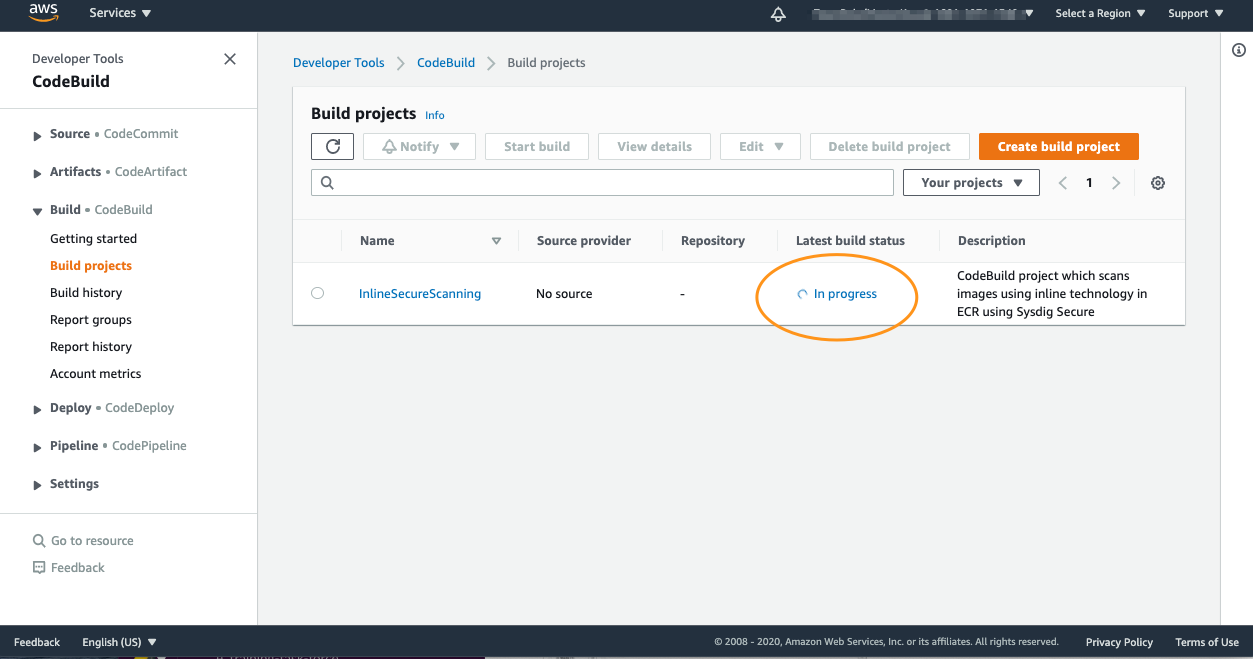Click the AWS logo home icon

(44, 13)
